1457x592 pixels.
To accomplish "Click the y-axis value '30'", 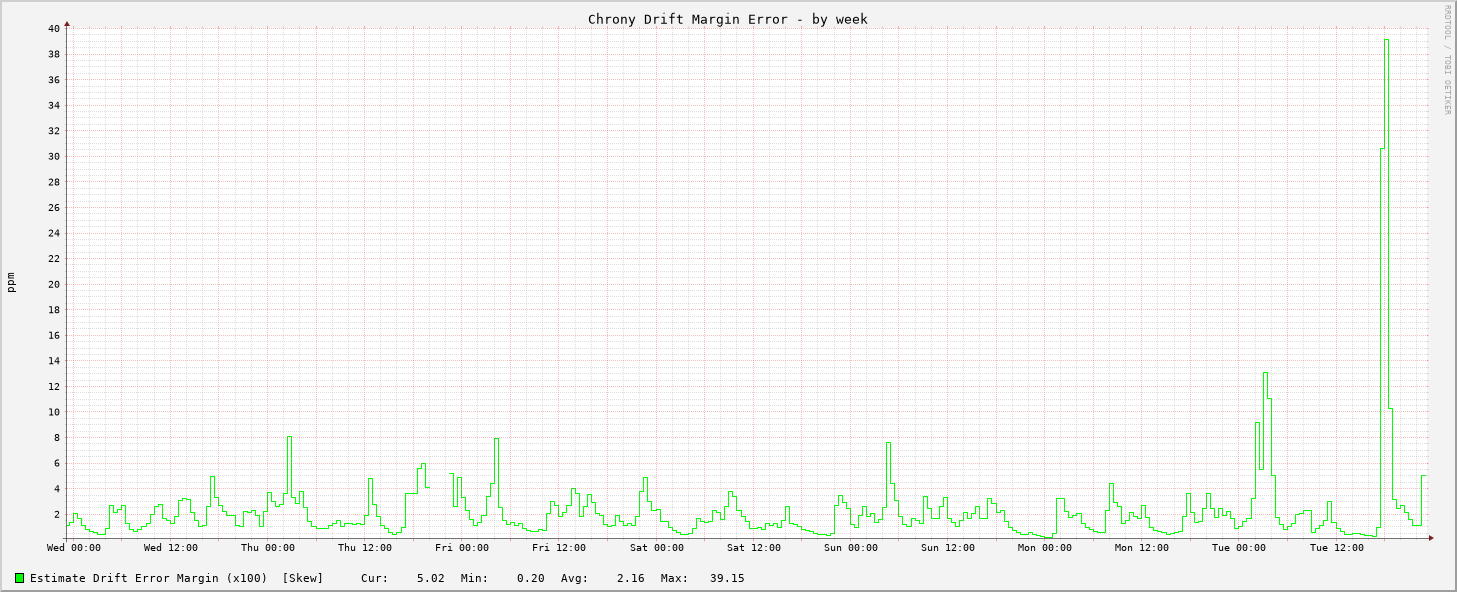I will tap(54, 156).
